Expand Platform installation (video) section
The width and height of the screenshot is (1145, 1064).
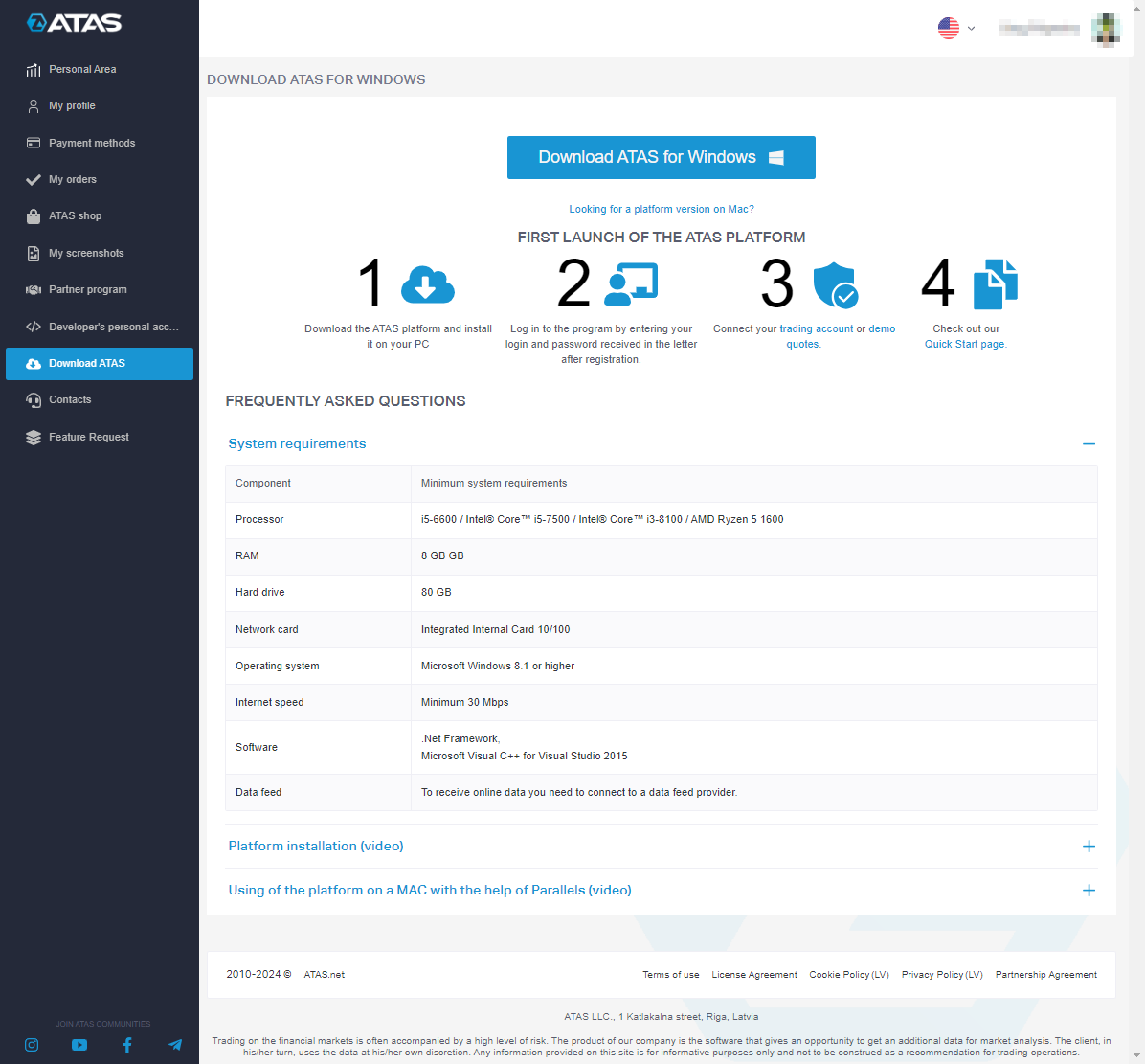click(x=1089, y=847)
